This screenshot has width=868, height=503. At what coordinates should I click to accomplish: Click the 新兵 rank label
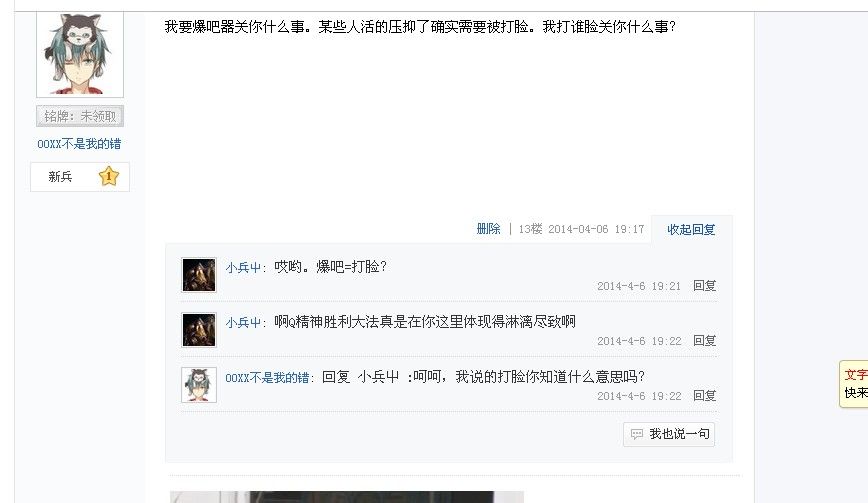coord(60,177)
